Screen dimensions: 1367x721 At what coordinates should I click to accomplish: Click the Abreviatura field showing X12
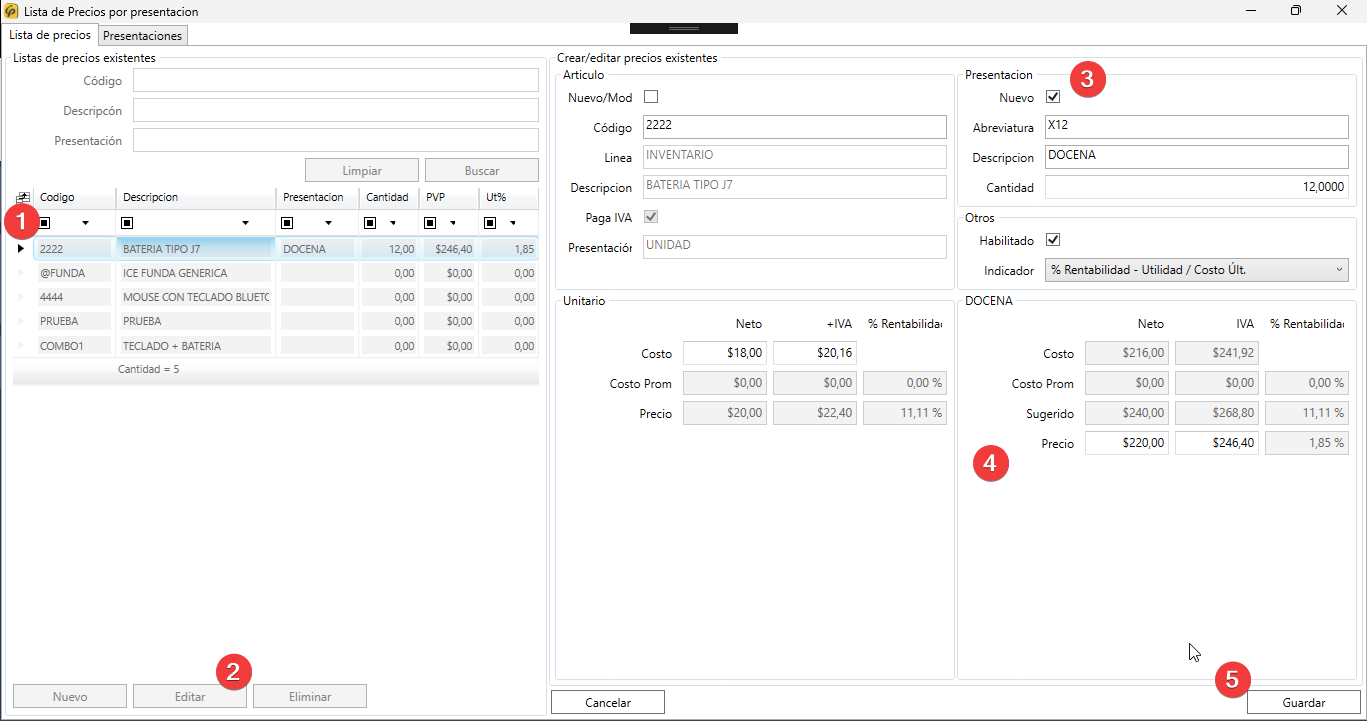pyautogui.click(x=1197, y=127)
